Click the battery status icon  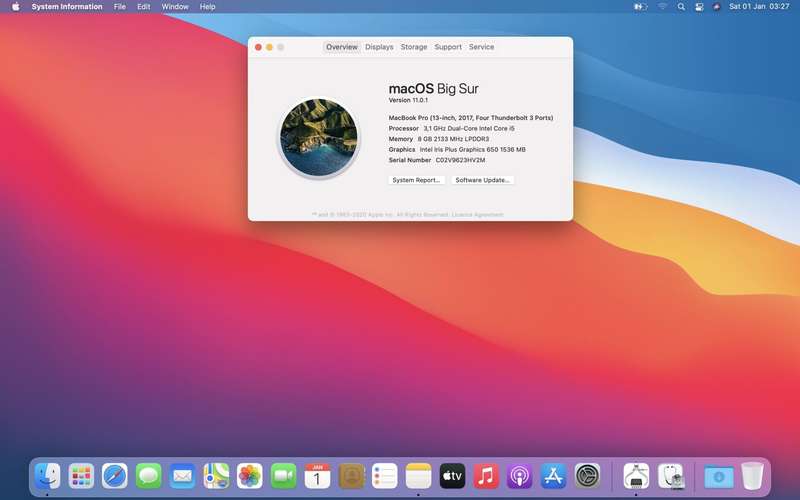point(640,7)
